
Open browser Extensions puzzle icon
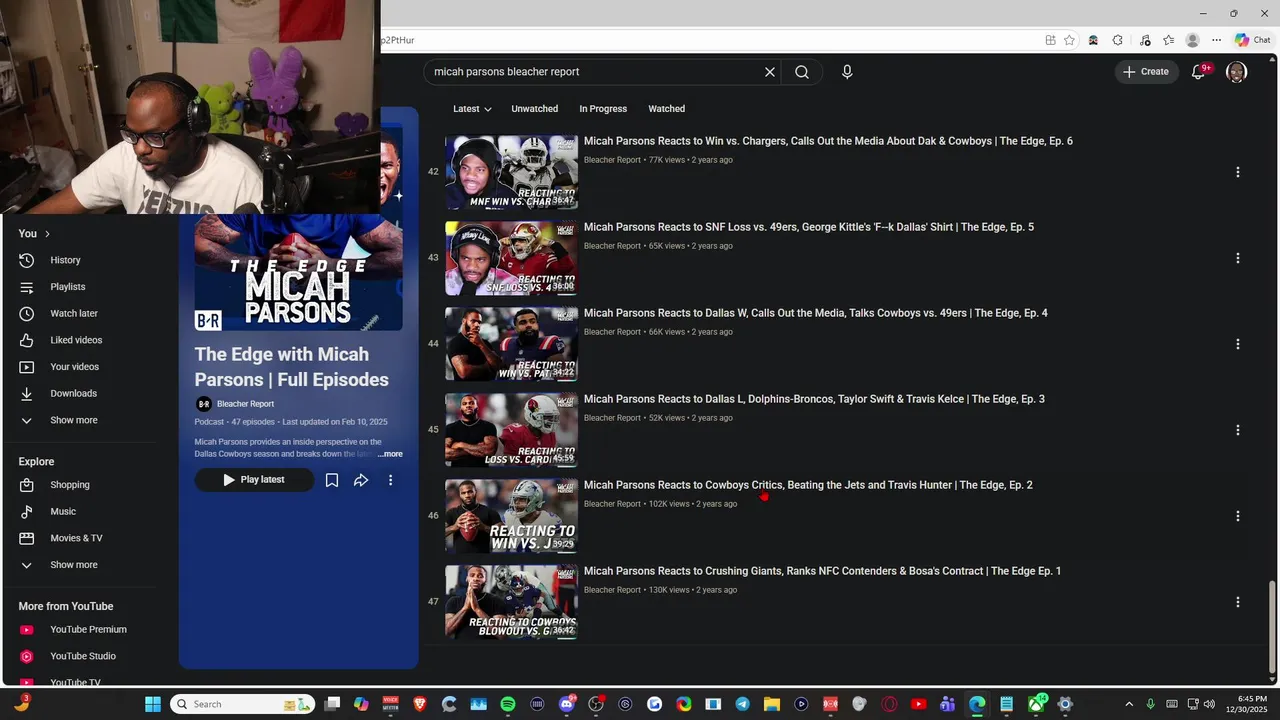(x=1118, y=40)
